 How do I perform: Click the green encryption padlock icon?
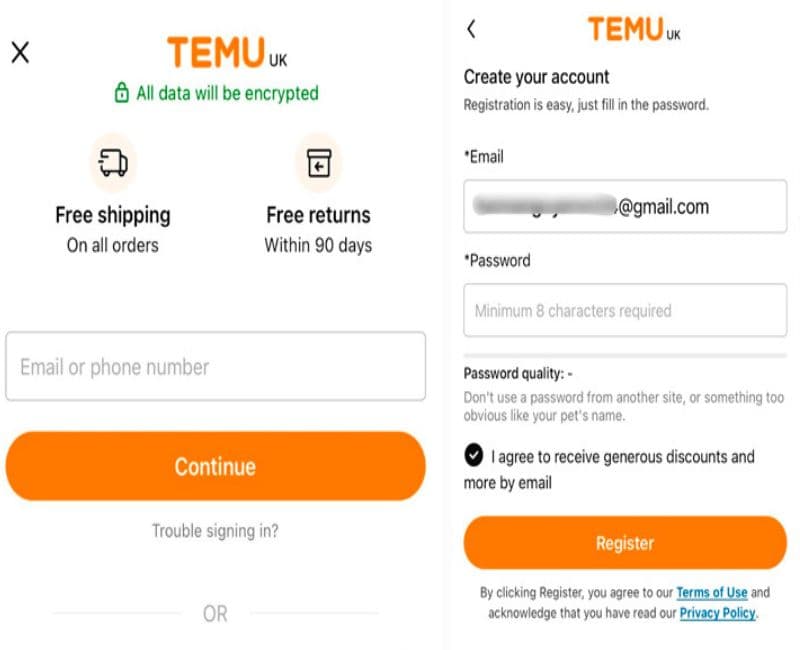(122, 92)
